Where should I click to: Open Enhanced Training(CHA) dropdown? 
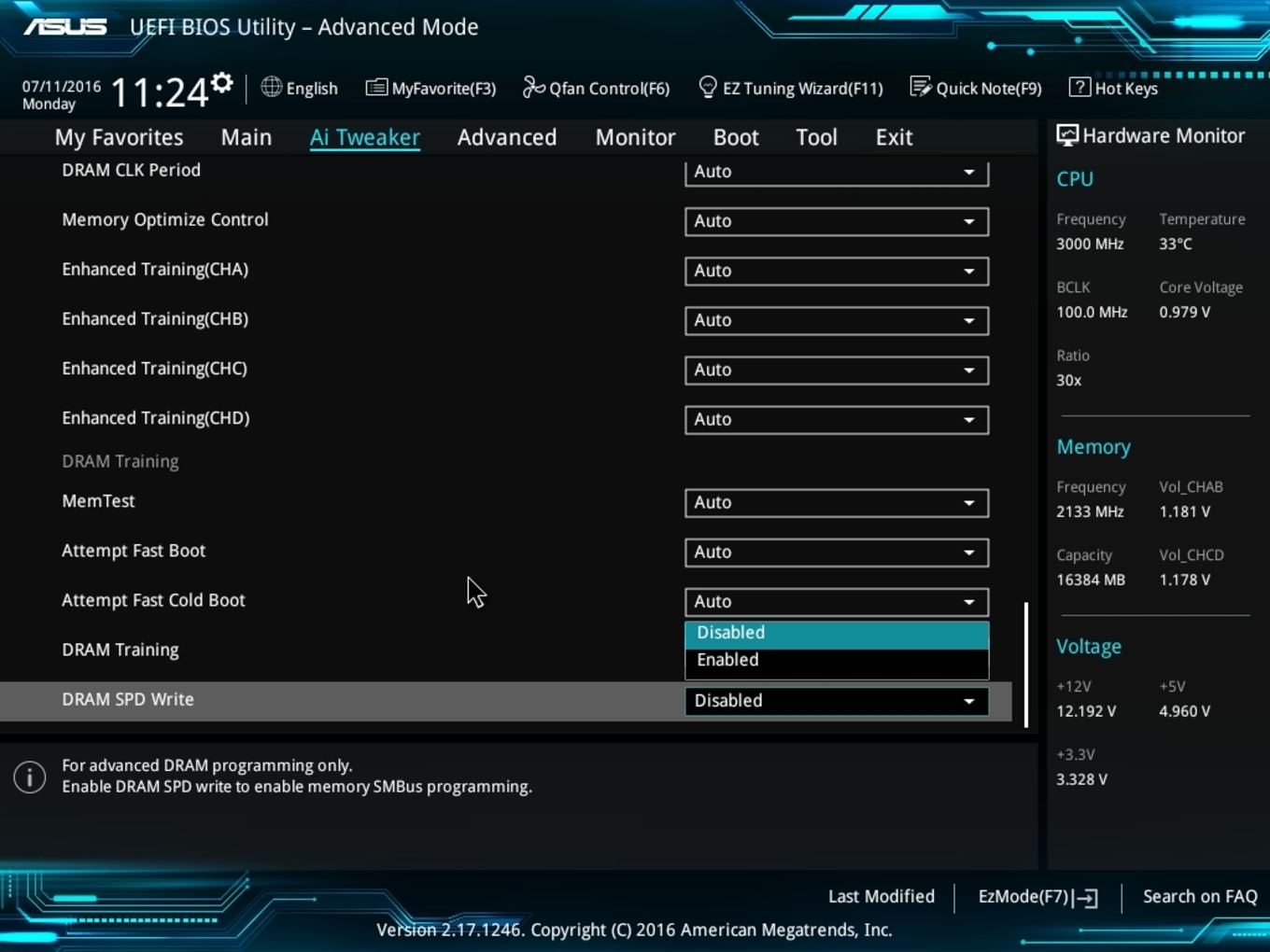(x=837, y=271)
